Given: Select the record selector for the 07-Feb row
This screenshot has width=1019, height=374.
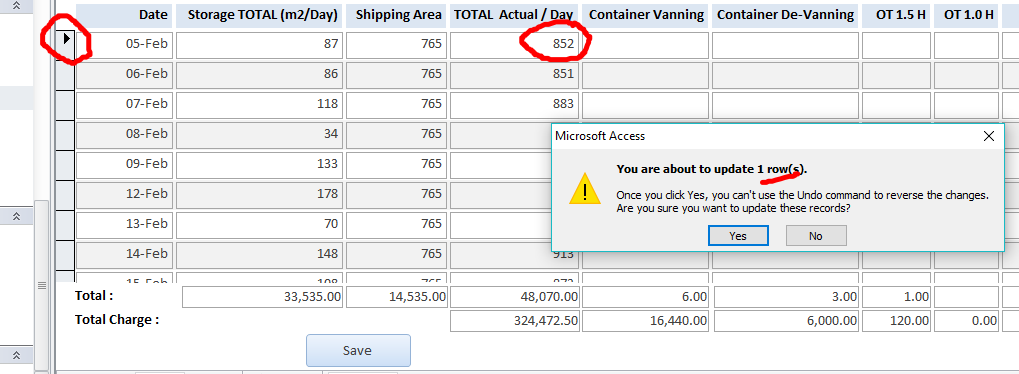Looking at the screenshot, I should pos(66,104).
